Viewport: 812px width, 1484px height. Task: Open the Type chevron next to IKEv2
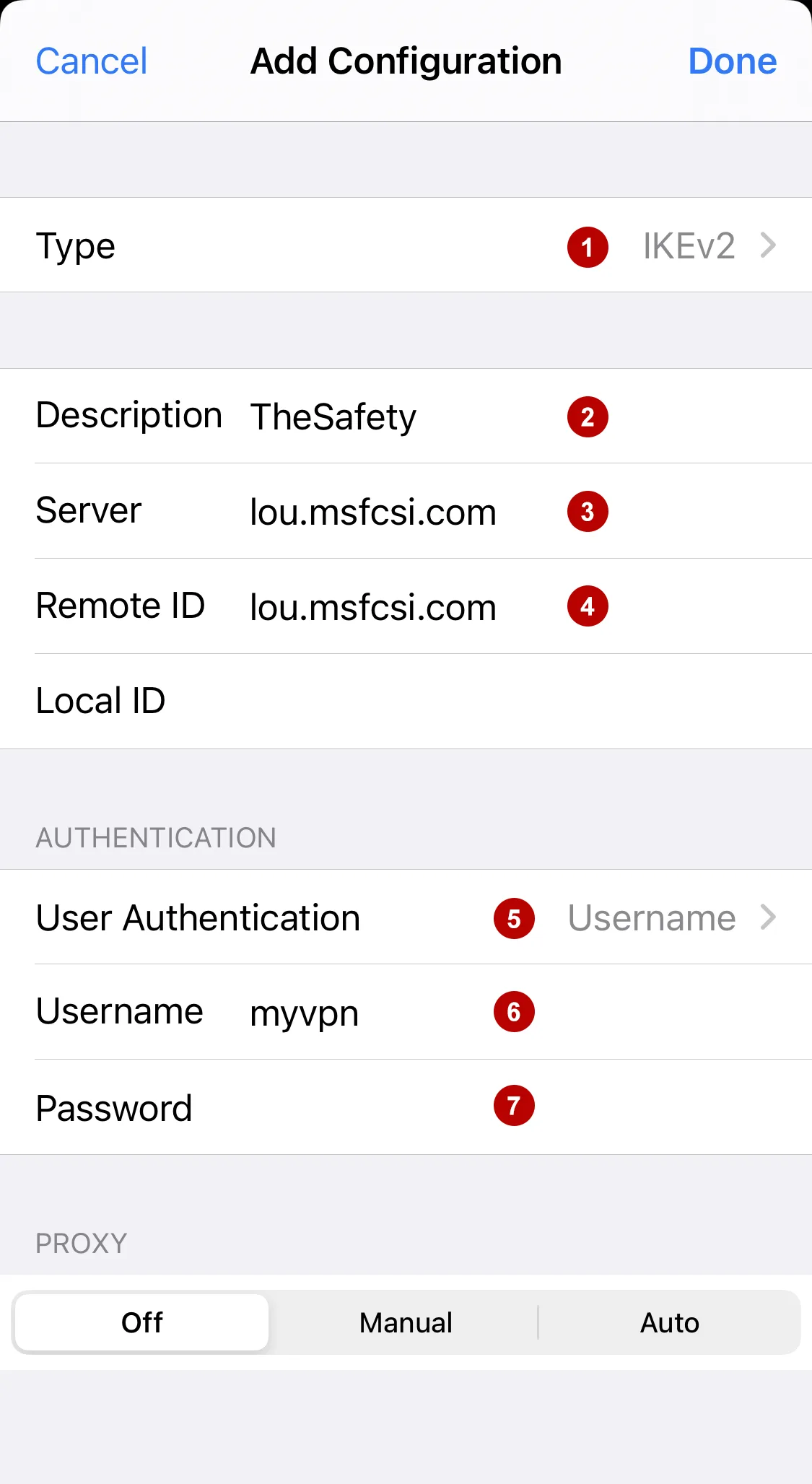769,245
